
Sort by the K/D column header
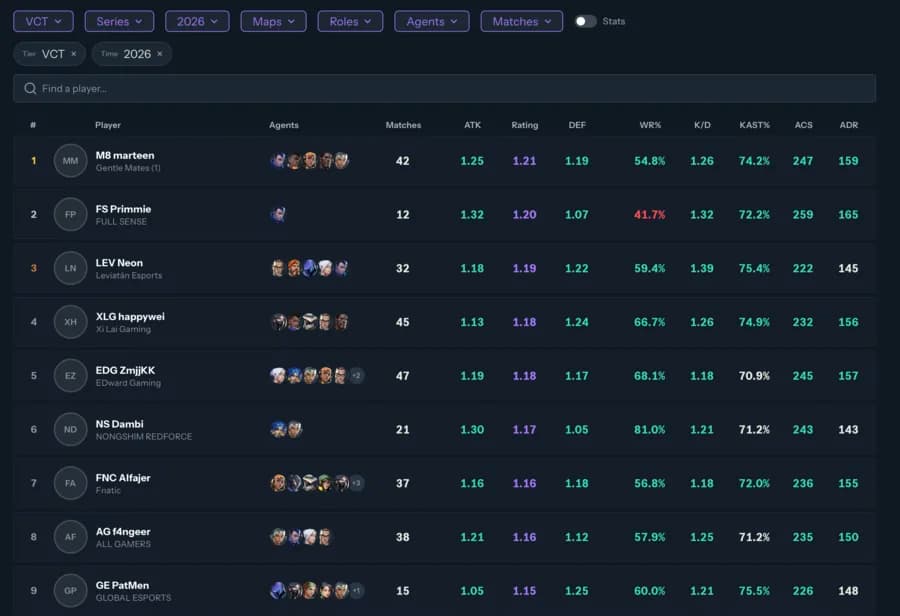pyautogui.click(x=702, y=125)
